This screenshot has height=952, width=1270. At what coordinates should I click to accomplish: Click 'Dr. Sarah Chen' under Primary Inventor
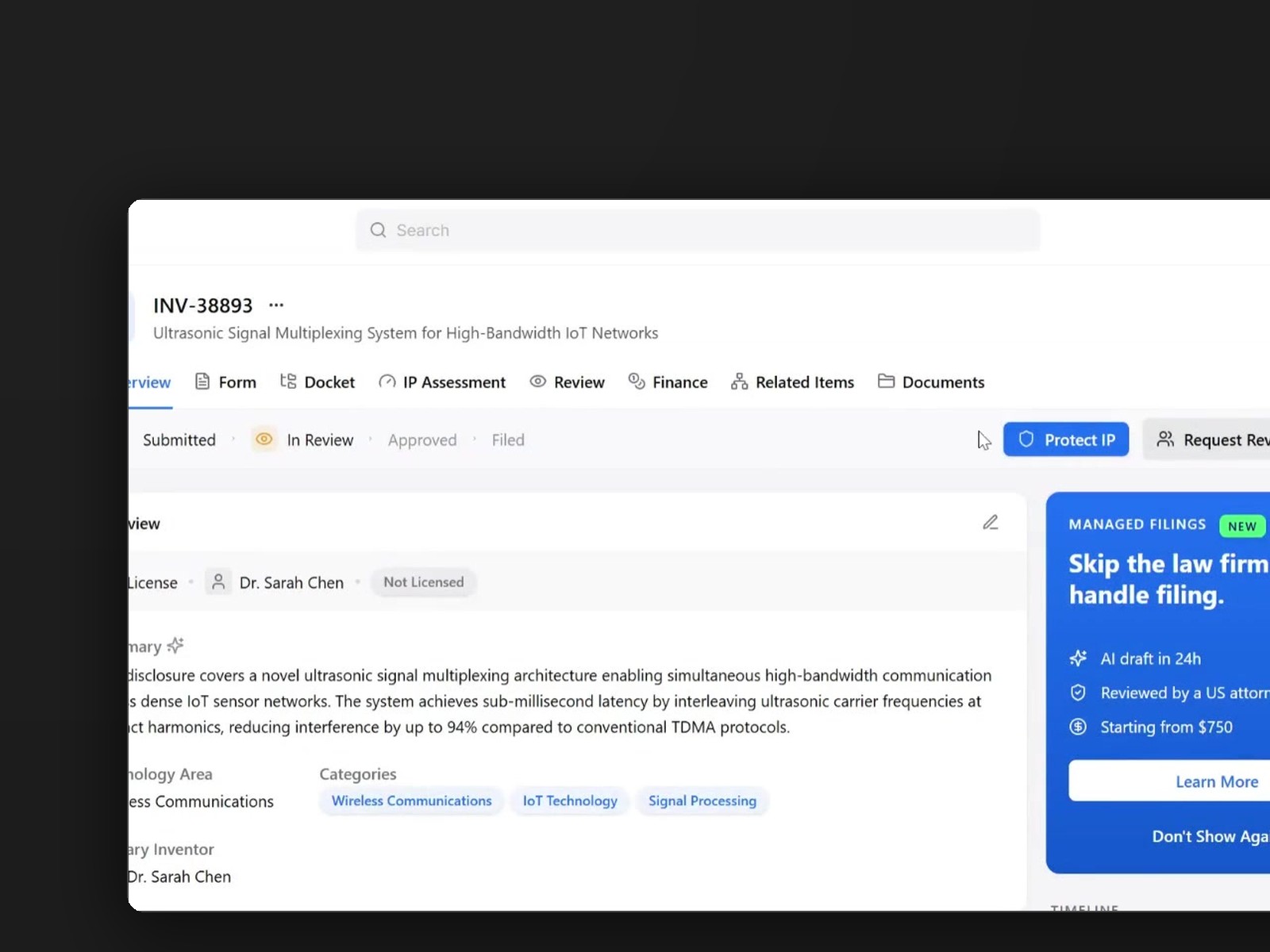coord(179,877)
